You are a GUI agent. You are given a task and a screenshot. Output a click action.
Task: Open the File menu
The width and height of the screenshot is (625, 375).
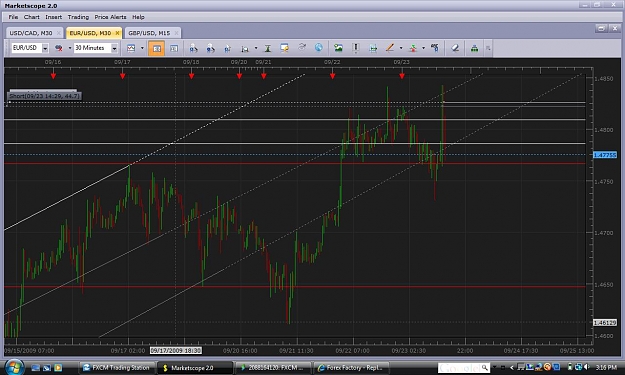coord(13,17)
